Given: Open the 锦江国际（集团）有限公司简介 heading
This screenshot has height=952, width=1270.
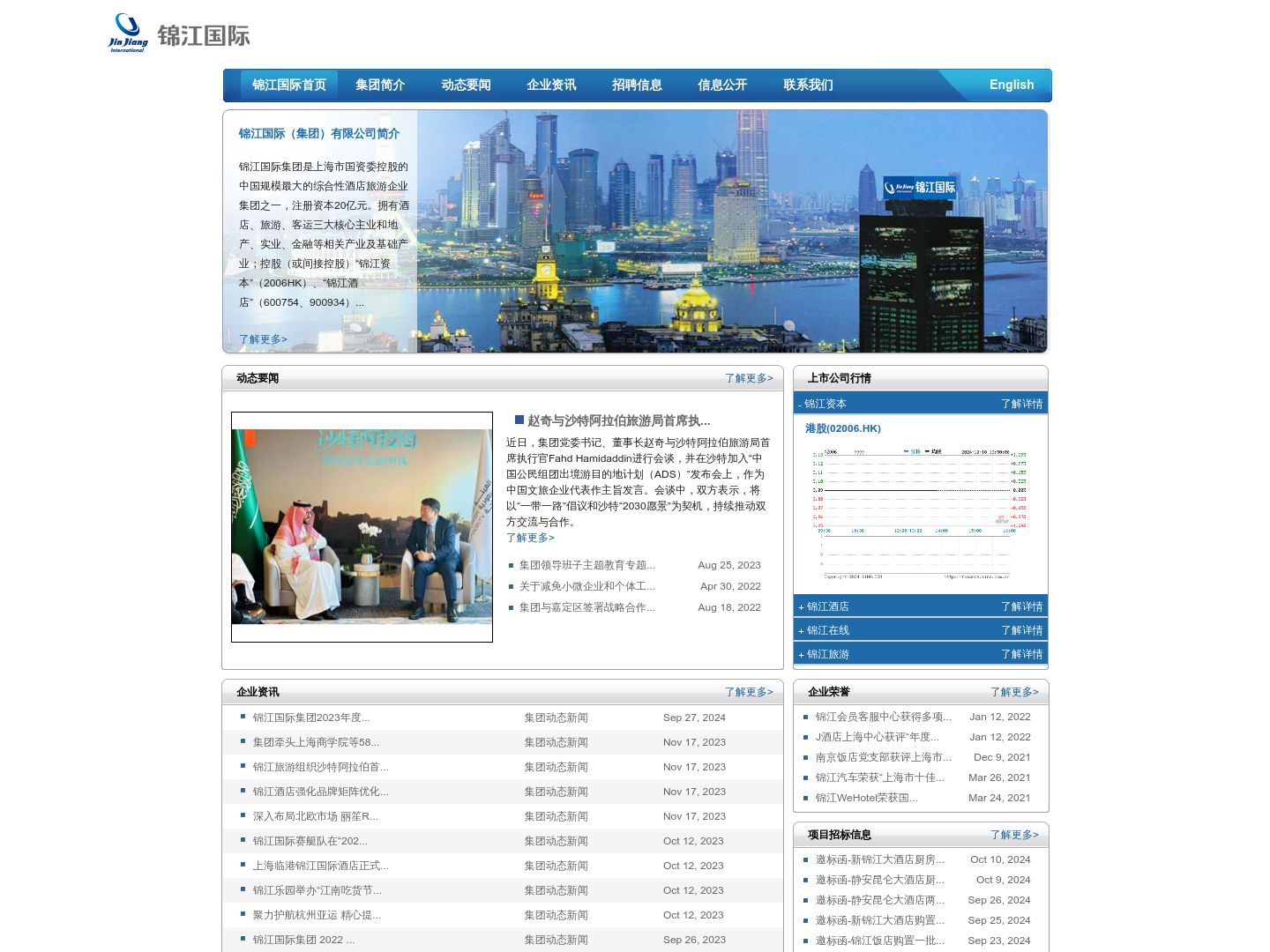Looking at the screenshot, I should [x=319, y=134].
